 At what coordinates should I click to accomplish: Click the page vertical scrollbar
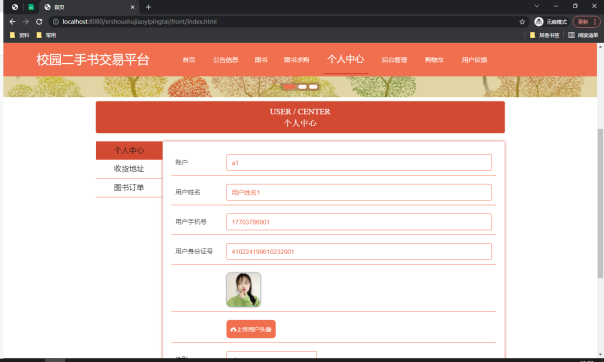(600, 203)
